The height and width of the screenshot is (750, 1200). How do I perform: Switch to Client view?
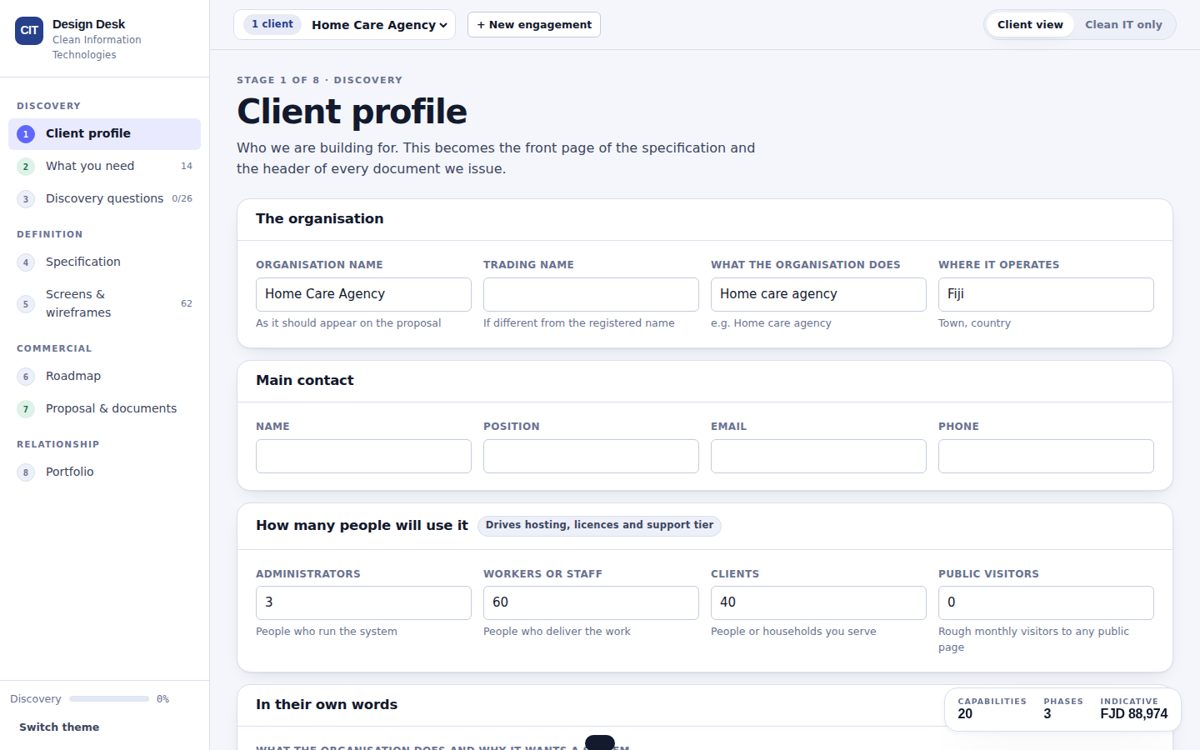(x=1030, y=25)
